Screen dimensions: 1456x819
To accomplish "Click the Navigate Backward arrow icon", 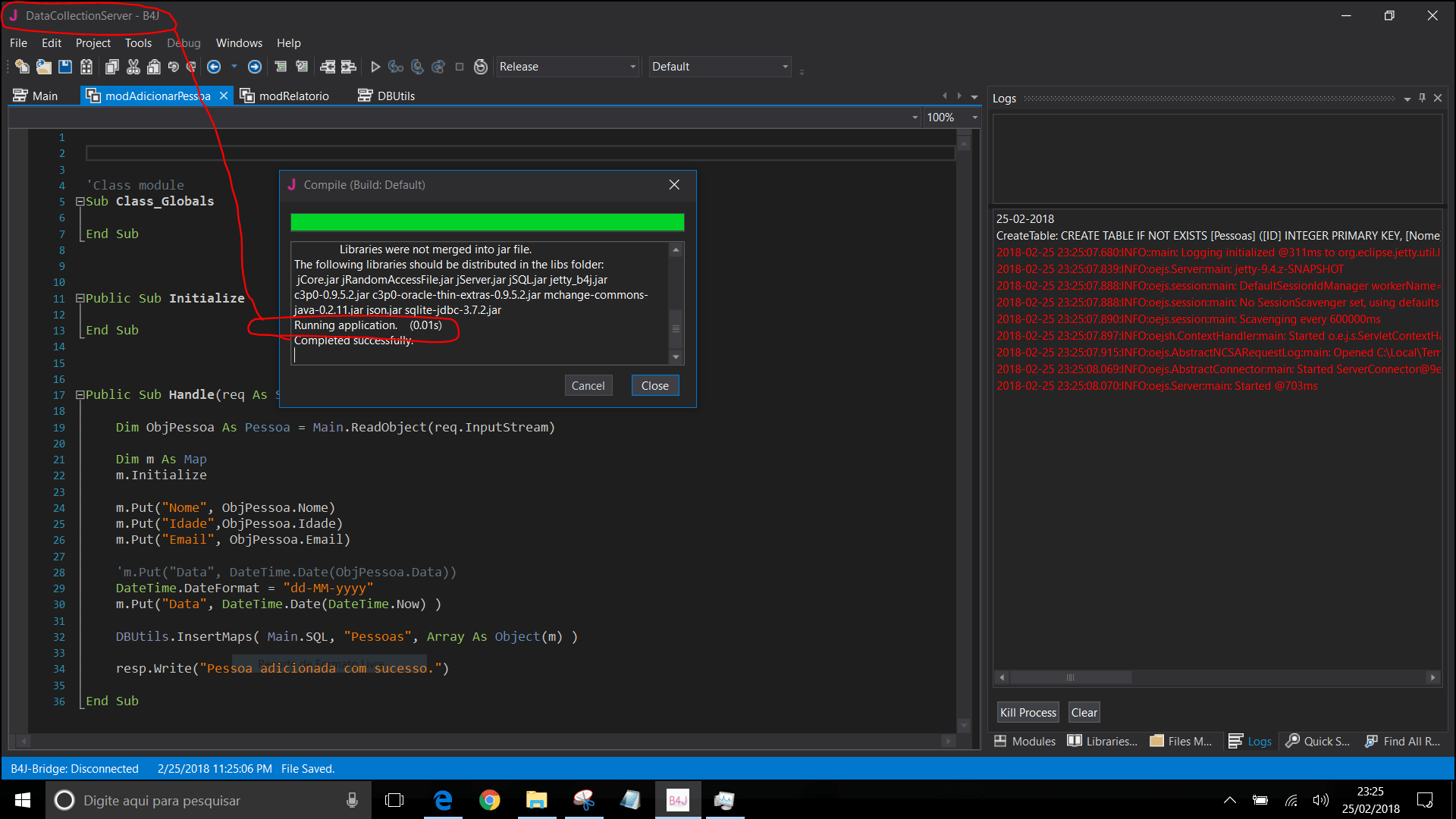I will coord(214,67).
